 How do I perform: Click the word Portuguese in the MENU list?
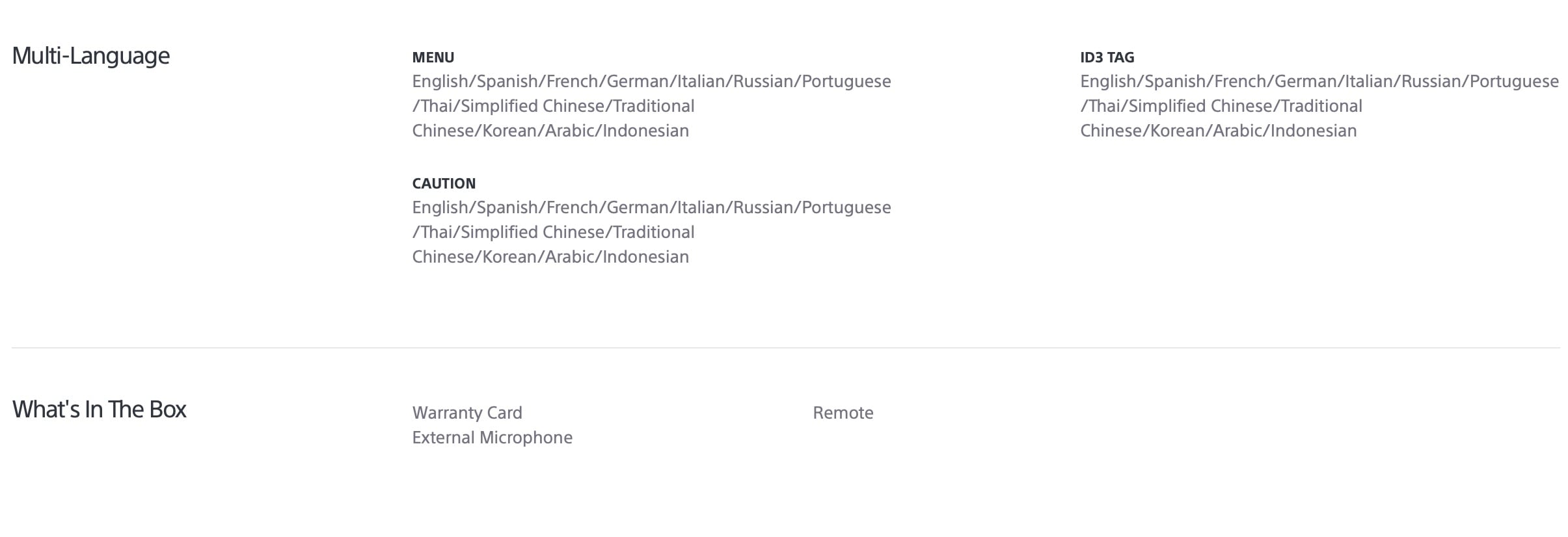pos(846,81)
